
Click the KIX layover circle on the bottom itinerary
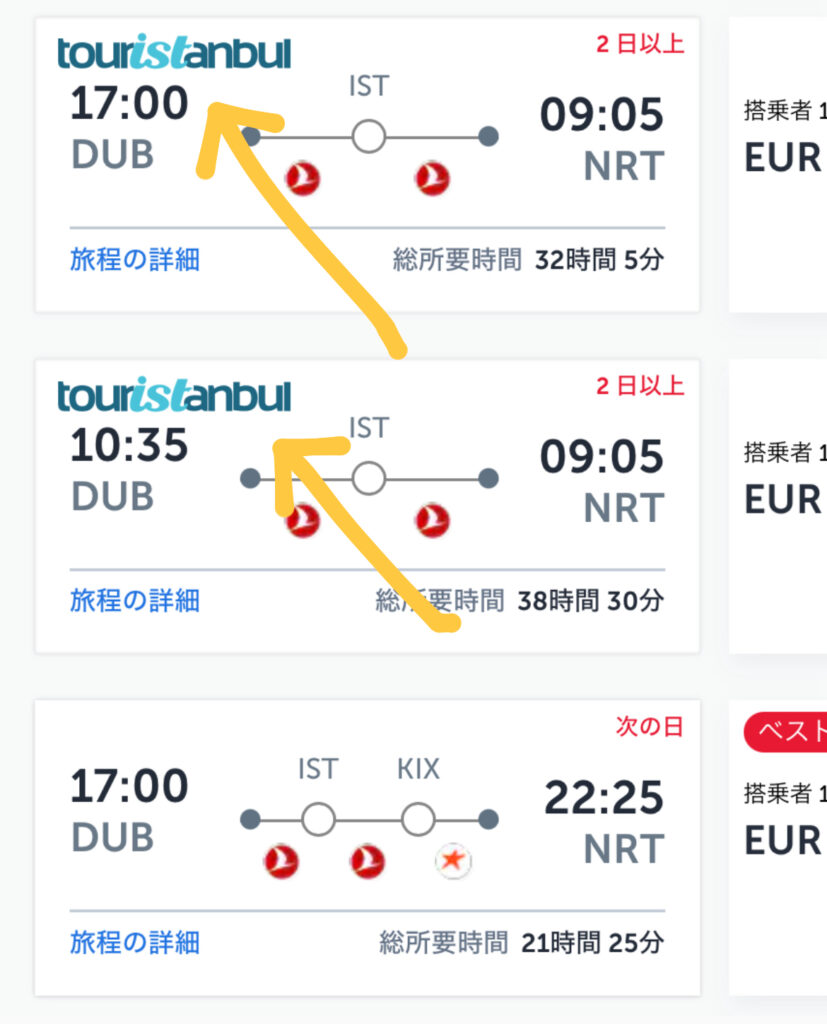point(418,817)
